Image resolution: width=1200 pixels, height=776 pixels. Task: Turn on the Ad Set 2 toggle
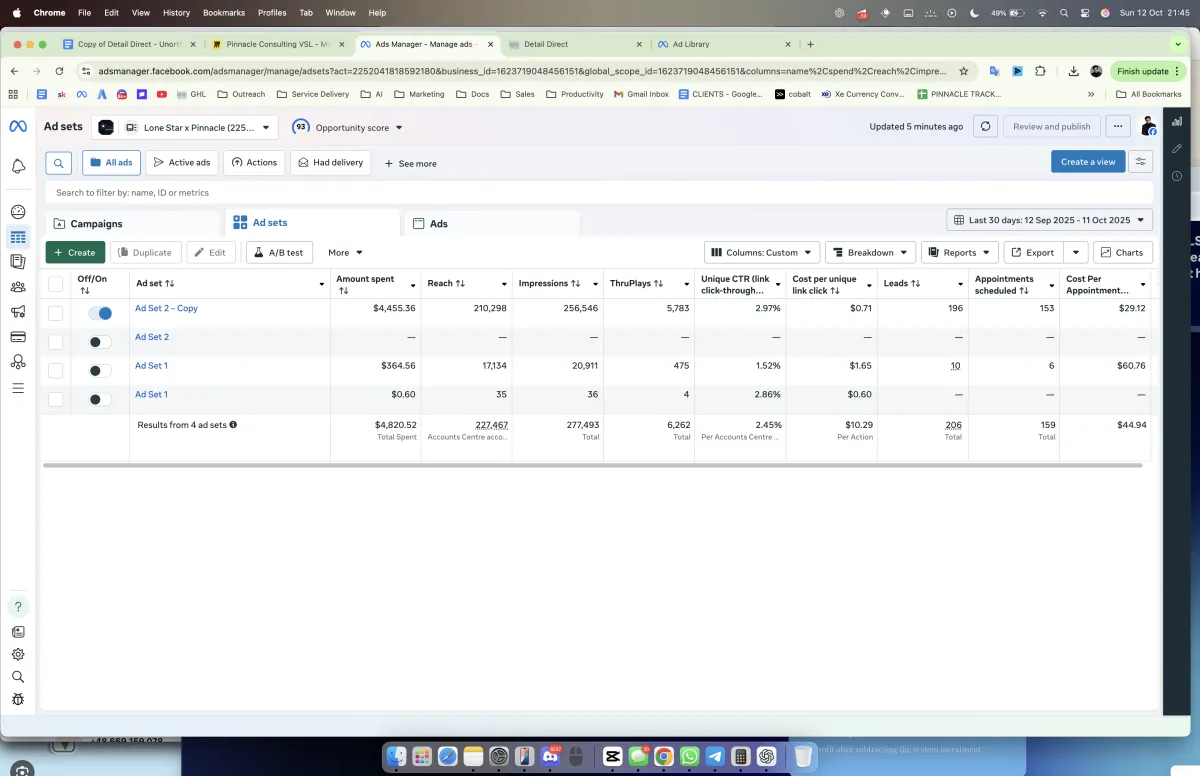click(99, 342)
